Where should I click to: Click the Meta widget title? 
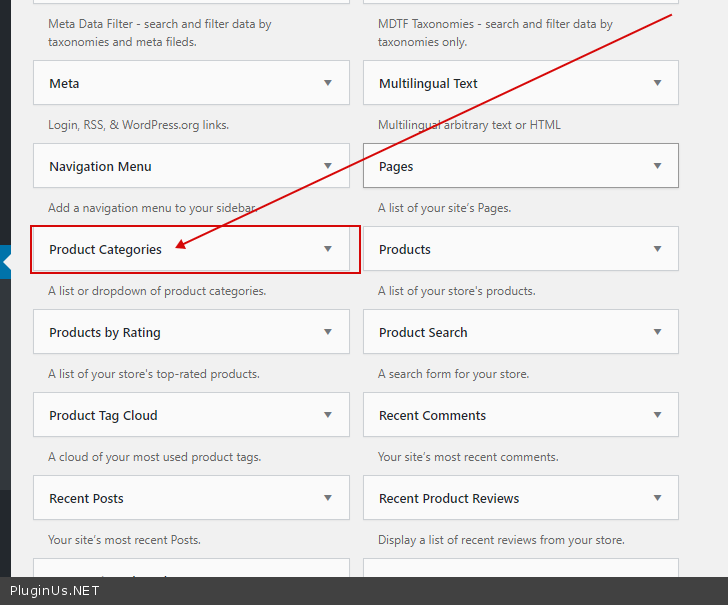tap(64, 84)
